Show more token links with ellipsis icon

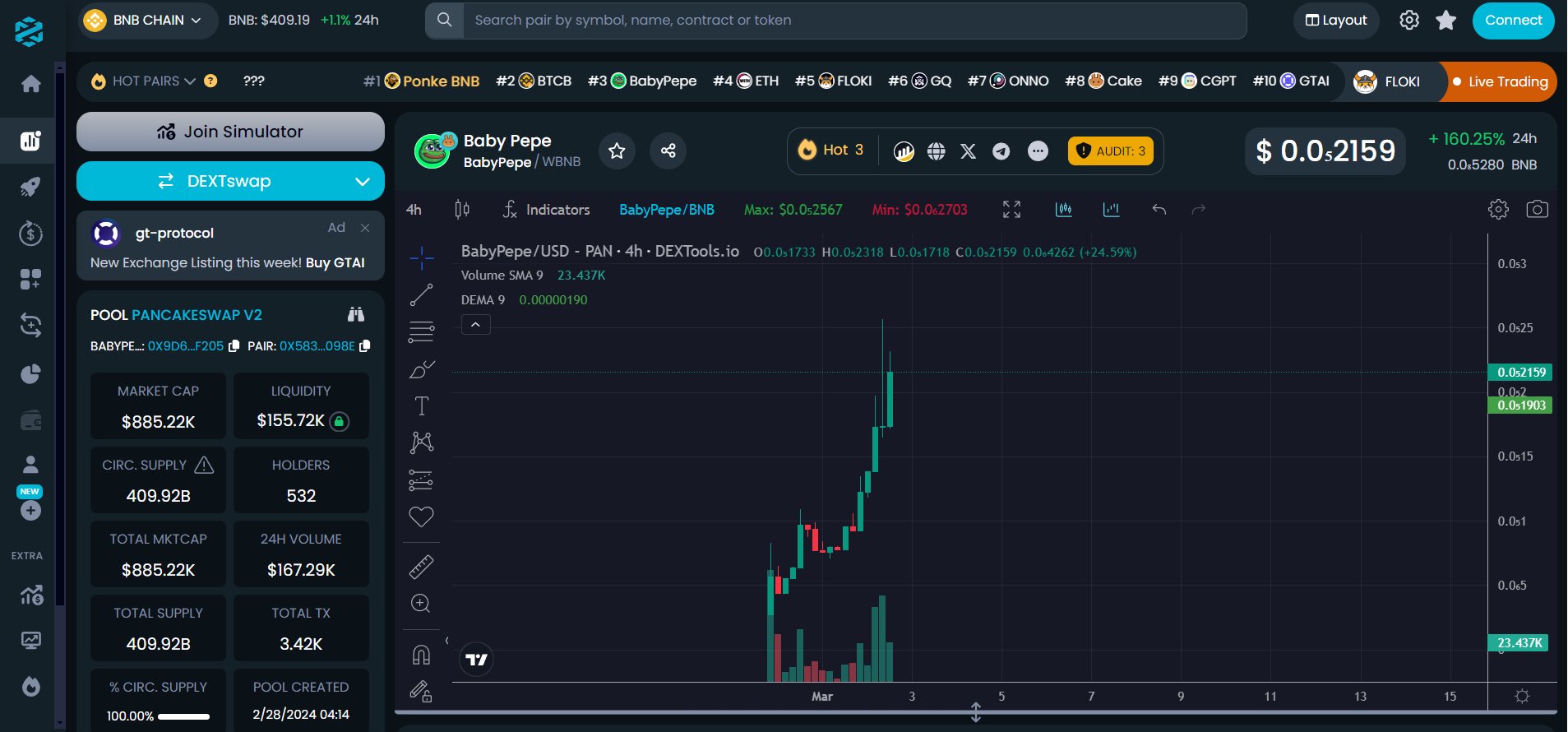pyautogui.click(x=1038, y=151)
